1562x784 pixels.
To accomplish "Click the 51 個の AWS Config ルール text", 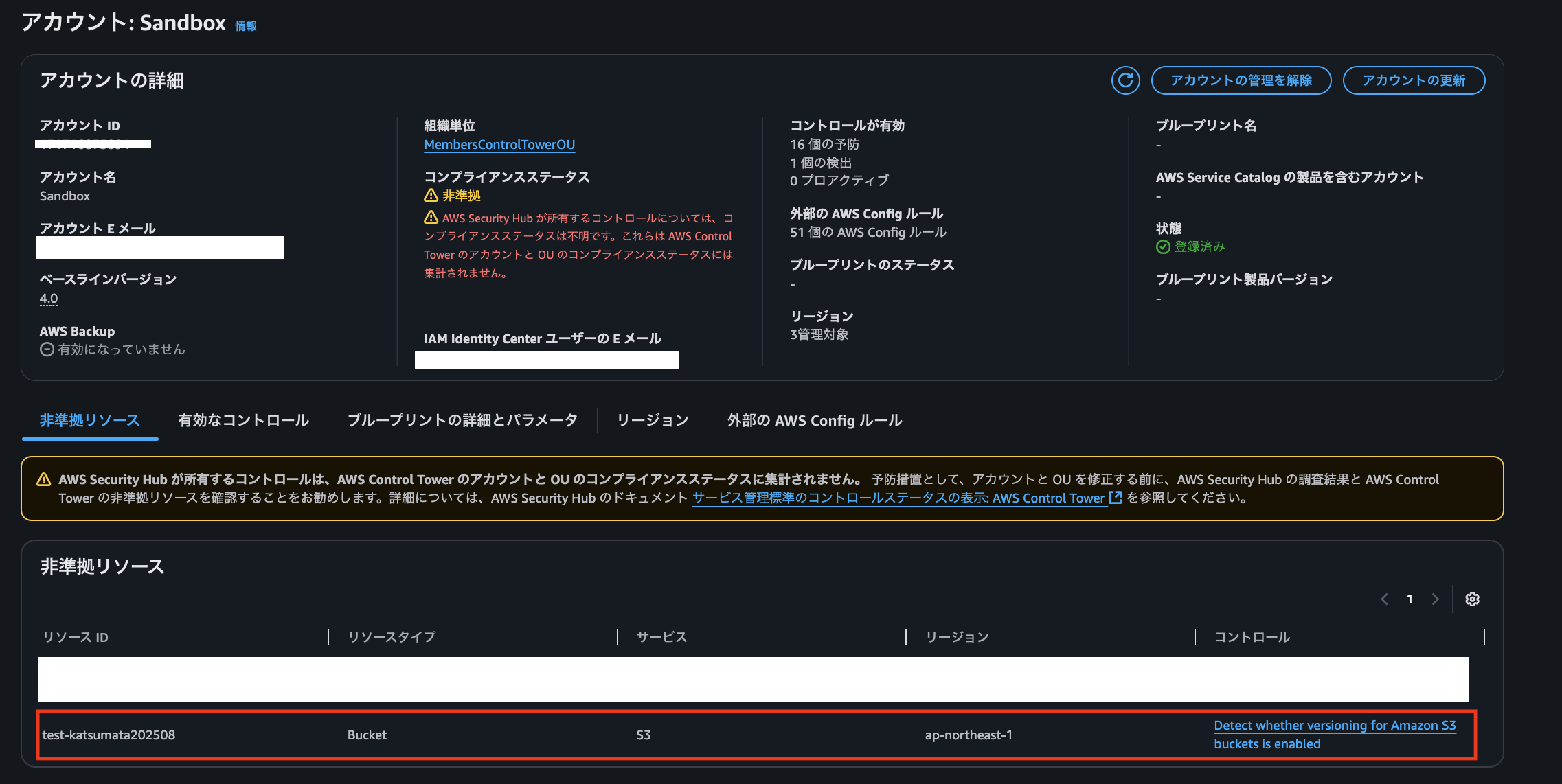I will tap(868, 232).
